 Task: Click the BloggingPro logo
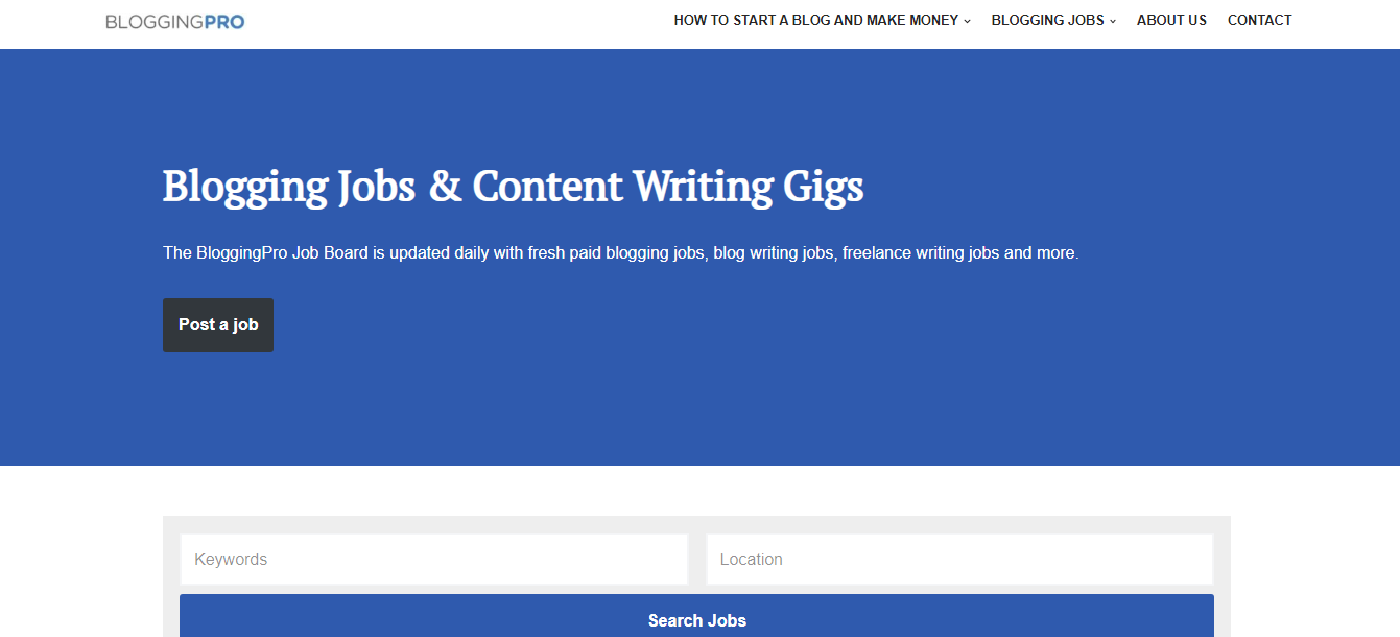click(x=175, y=21)
